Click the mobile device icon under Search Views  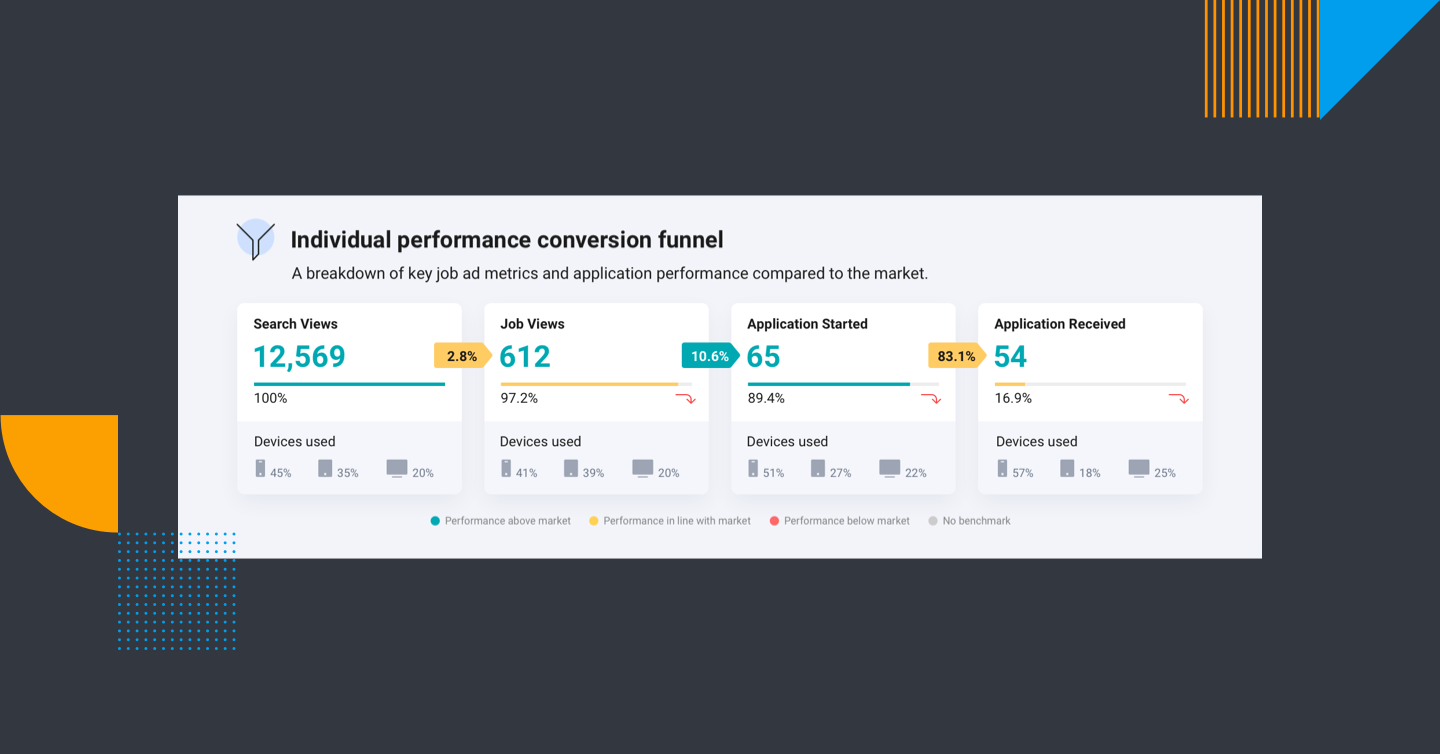tap(261, 468)
